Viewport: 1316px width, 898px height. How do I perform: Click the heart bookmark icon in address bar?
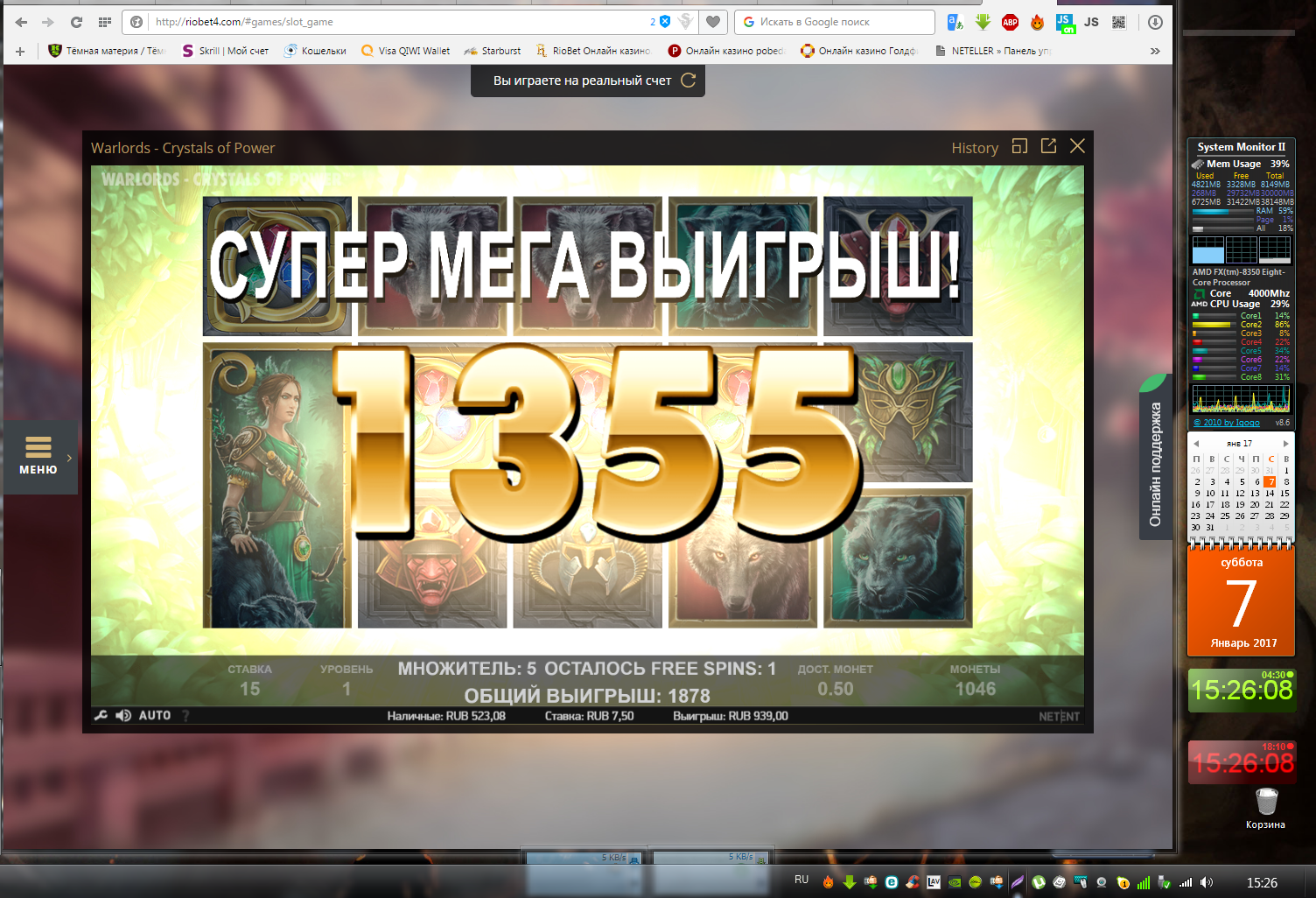tap(713, 22)
